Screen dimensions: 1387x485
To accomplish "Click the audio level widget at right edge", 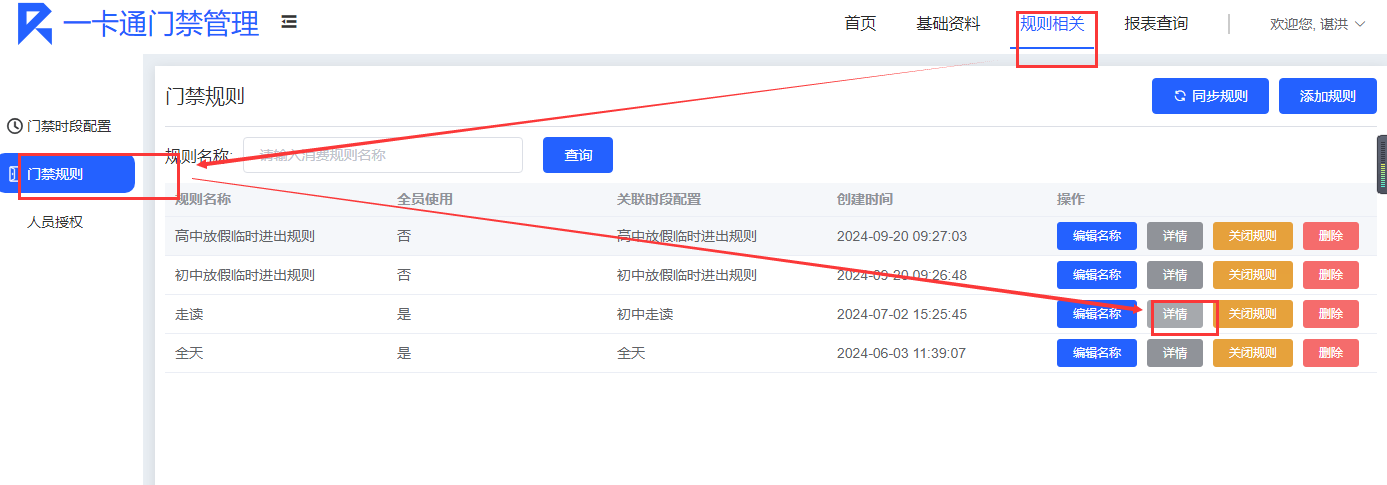I will click(x=1382, y=165).
